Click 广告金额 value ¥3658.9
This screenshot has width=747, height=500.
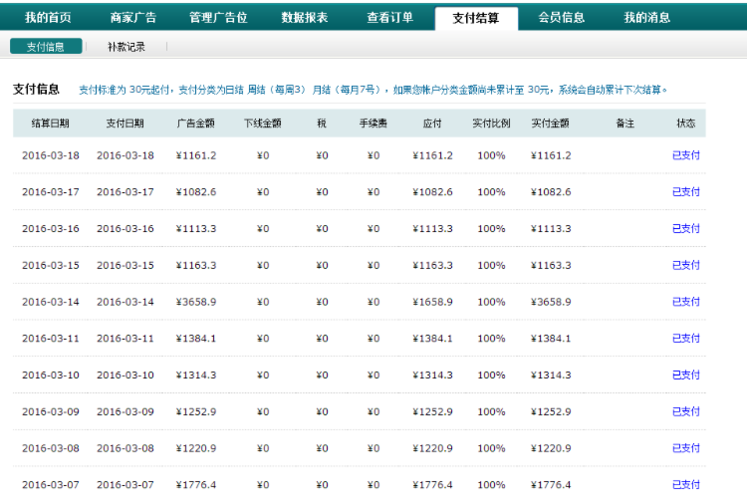[x=196, y=302]
